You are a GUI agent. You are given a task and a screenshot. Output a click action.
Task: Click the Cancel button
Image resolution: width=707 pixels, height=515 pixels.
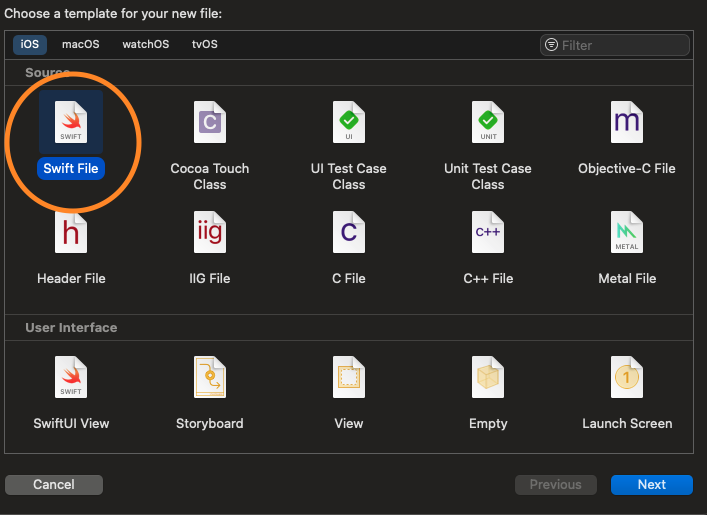coord(54,484)
